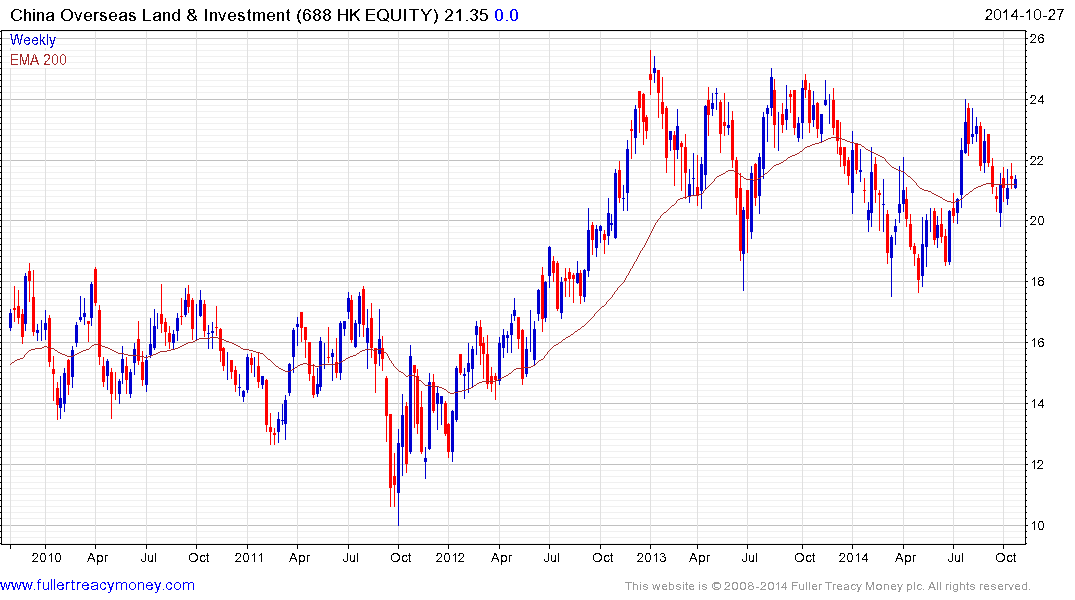Screen dimensions: 1075x600
Task: Click the y-axis price label 24
Action: click(x=1037, y=100)
